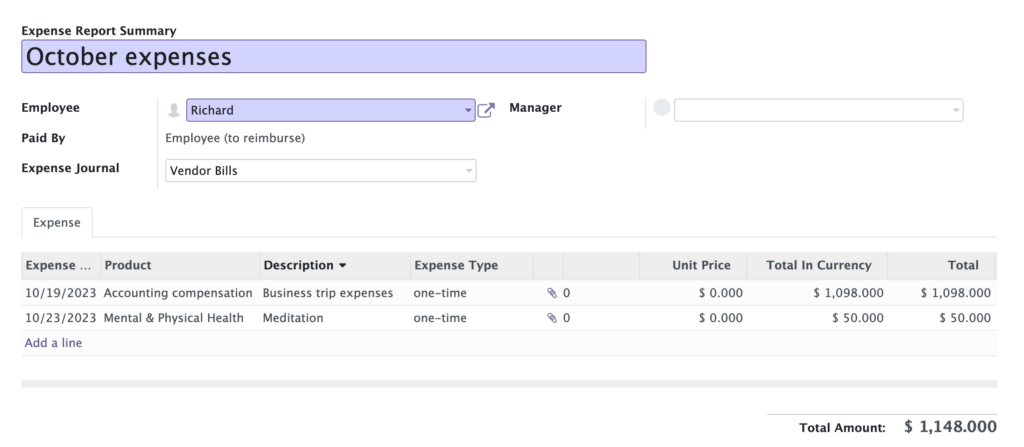Select the 10/19/2023 date cell

point(61,293)
